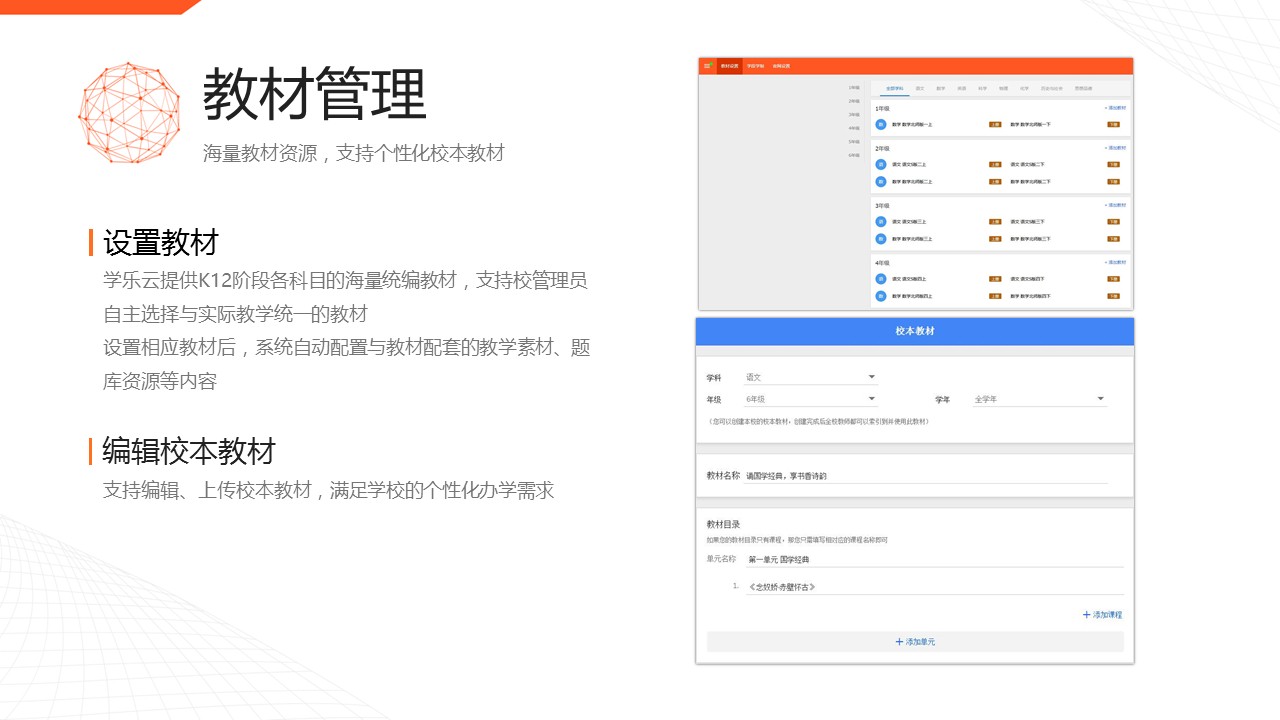This screenshot has width=1280, height=720.
Task: Click 添加教材 link in 4年级 card
Action: point(1115,262)
